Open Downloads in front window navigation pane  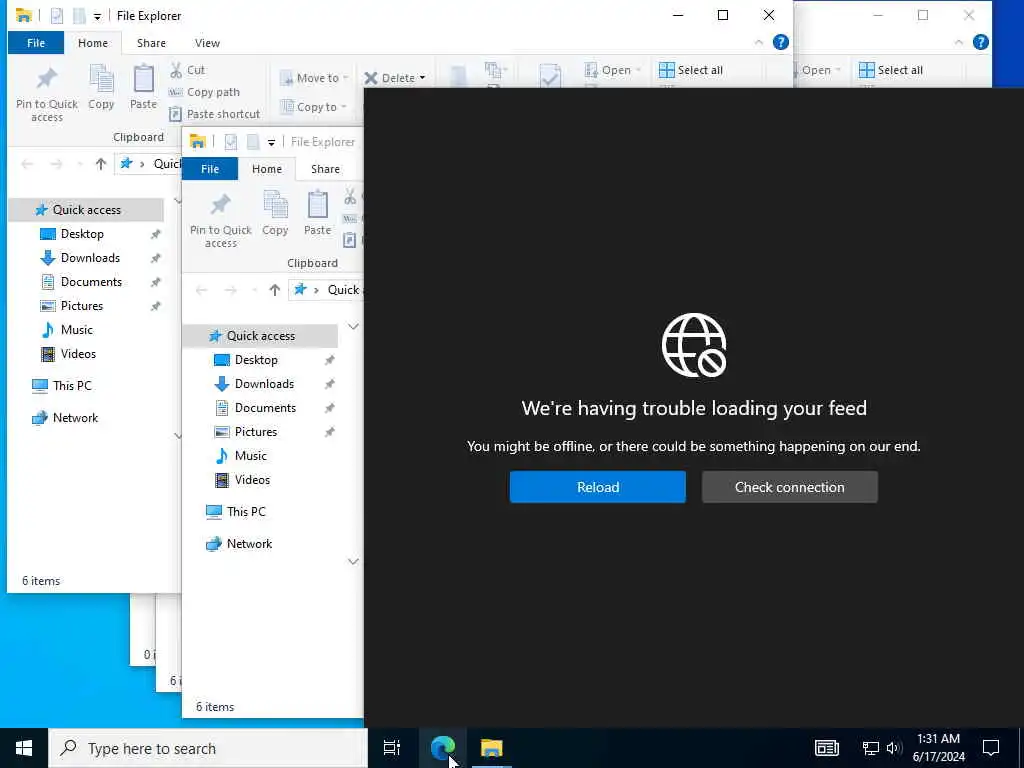tap(264, 384)
